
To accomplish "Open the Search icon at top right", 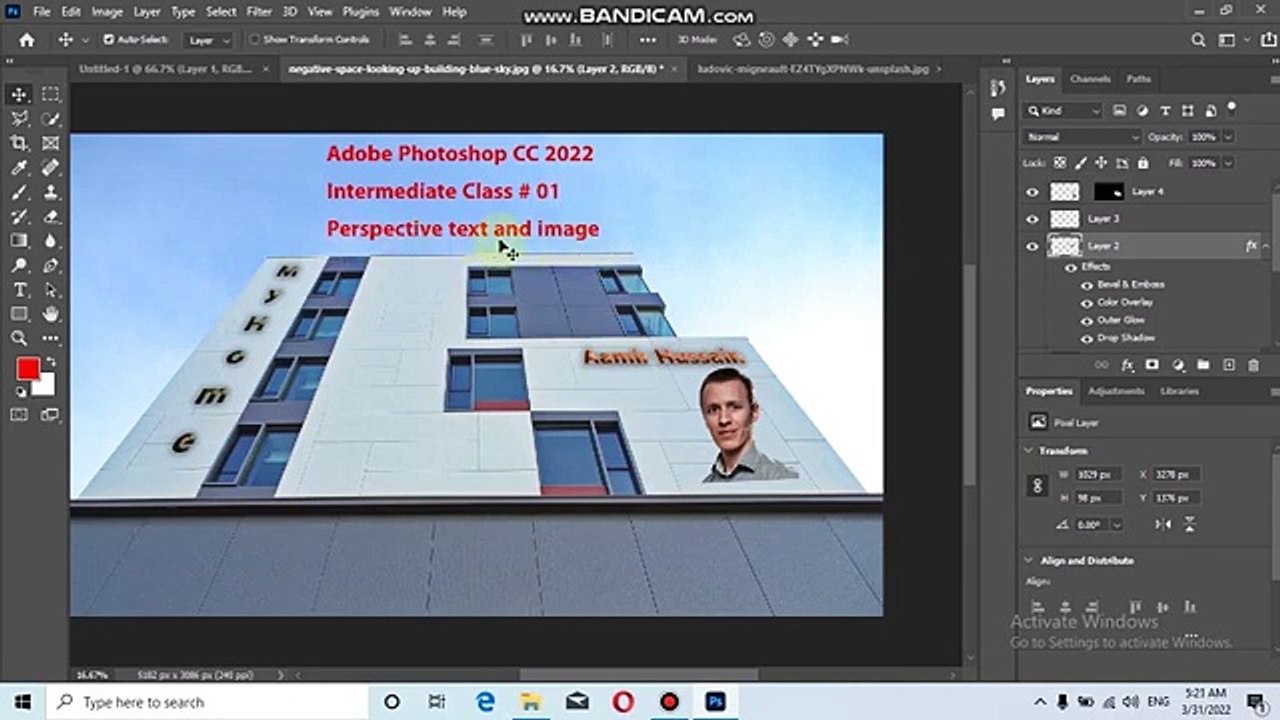I will tap(1199, 40).
